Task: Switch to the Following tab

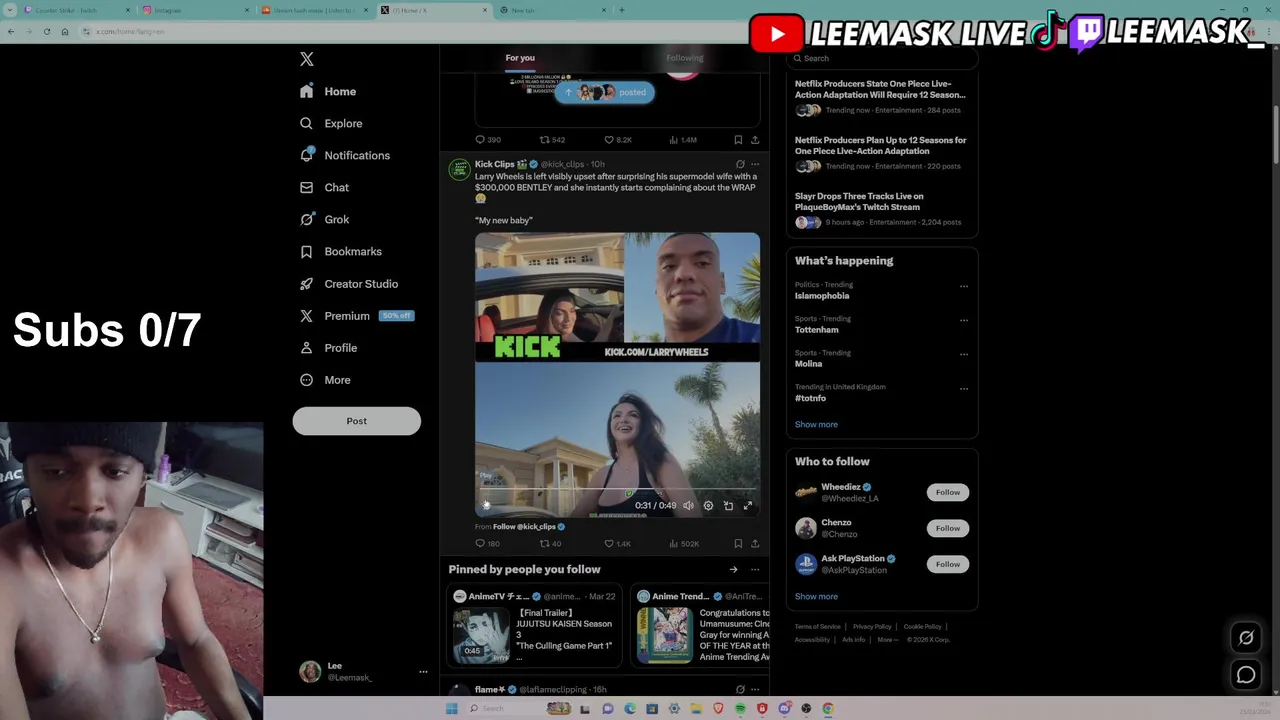Action: [x=685, y=58]
